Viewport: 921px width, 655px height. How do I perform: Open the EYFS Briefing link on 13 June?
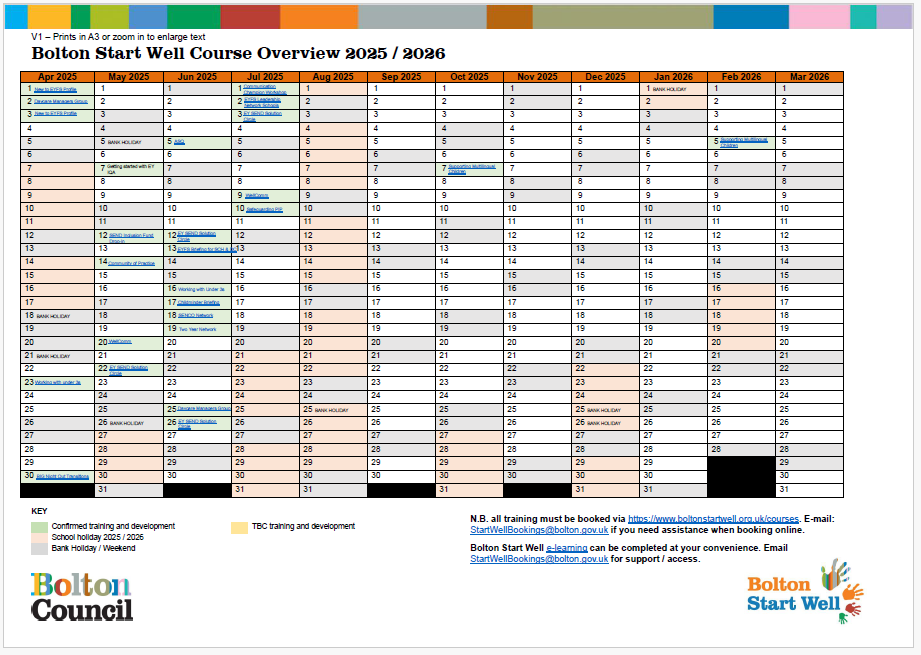click(207, 249)
